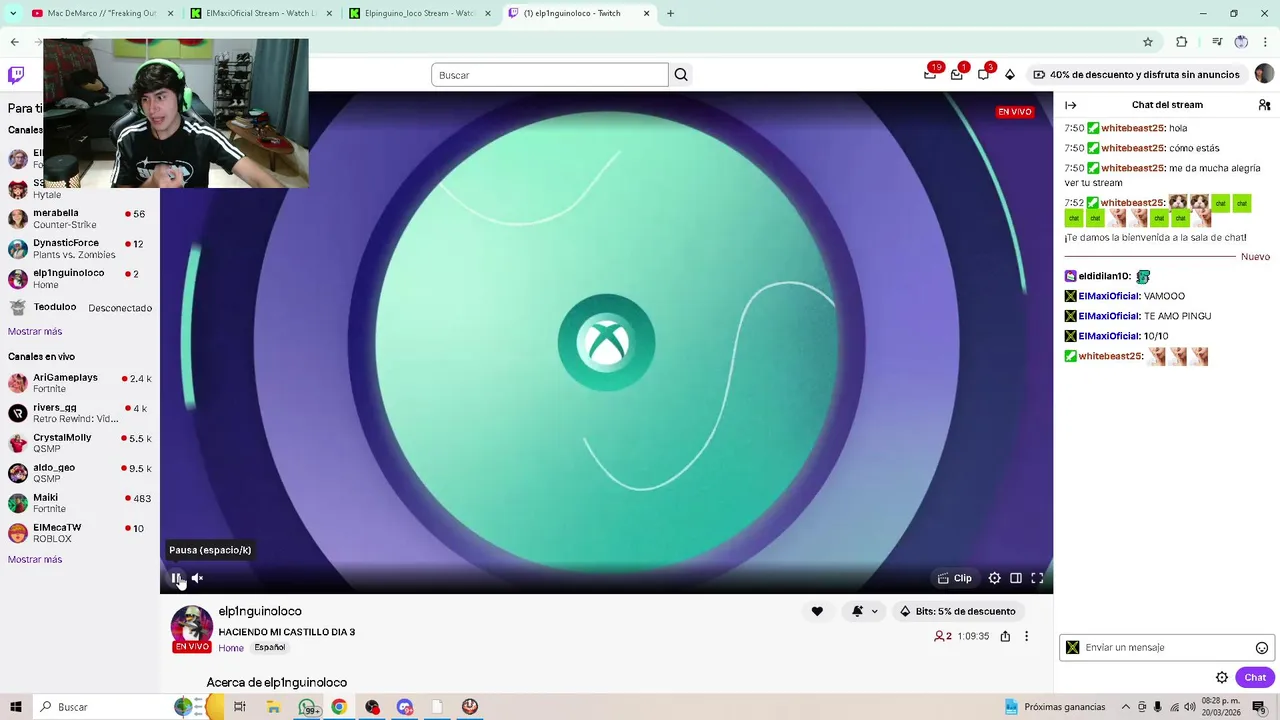The height and width of the screenshot is (720, 1280).
Task: Pause the live stream video
Action: coord(176,578)
